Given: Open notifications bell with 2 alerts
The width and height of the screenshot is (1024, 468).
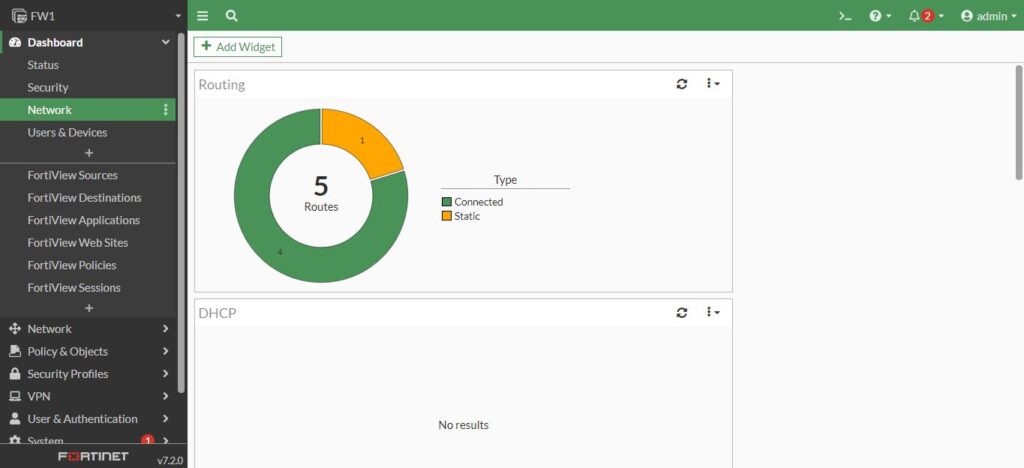Looking at the screenshot, I should pyautogui.click(x=925, y=16).
